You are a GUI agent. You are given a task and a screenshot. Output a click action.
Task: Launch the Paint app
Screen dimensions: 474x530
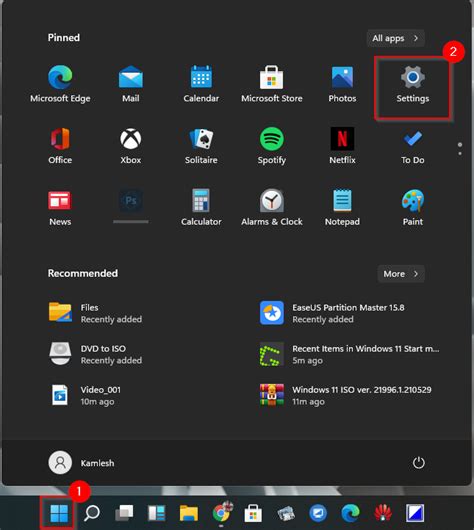click(412, 207)
